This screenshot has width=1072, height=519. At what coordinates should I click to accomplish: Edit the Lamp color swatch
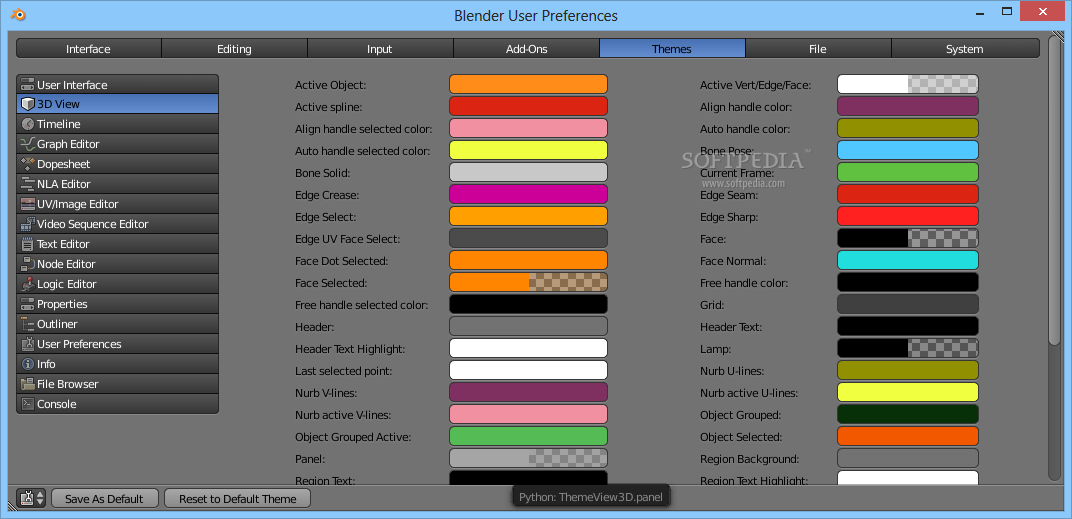coord(908,348)
